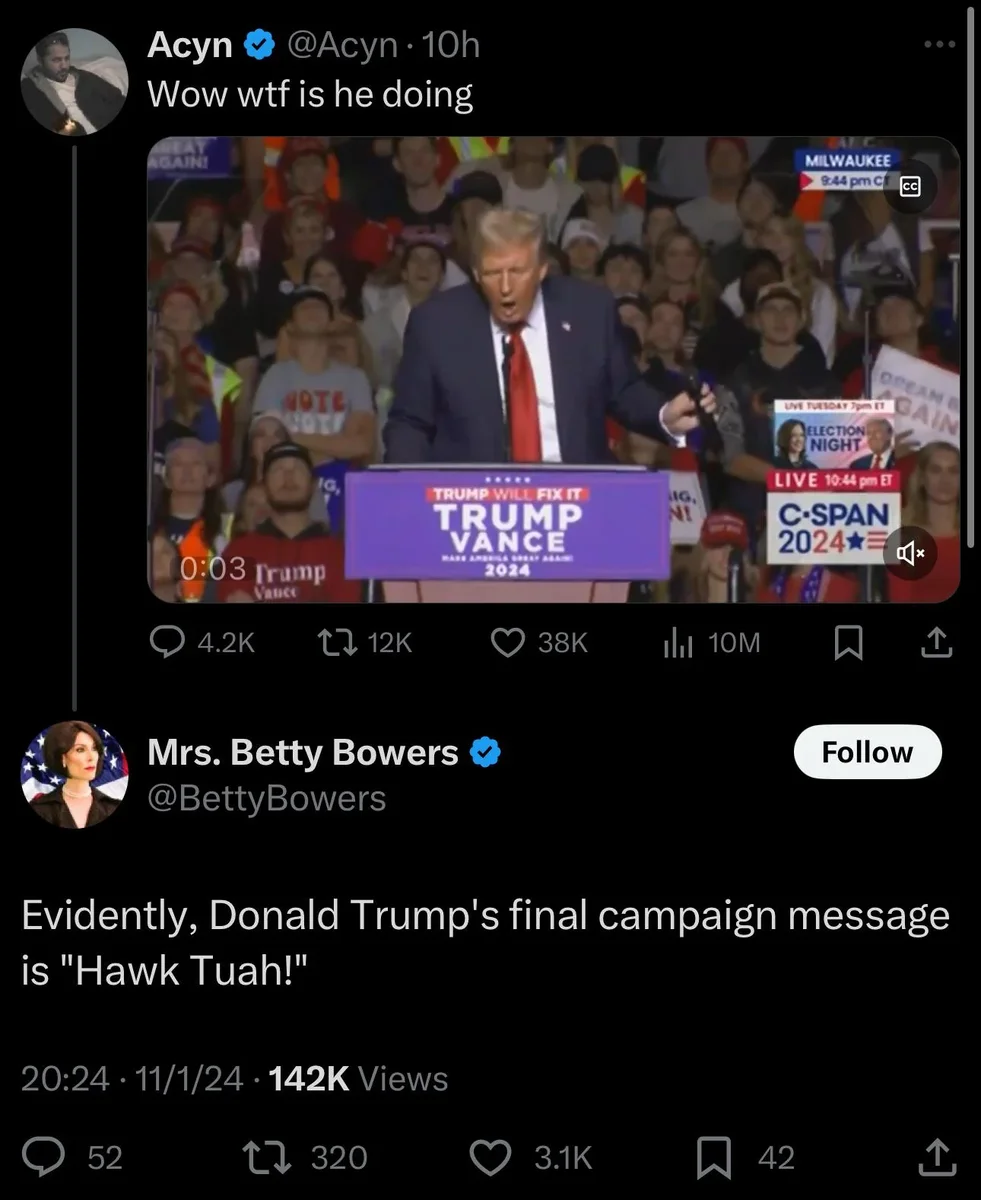981x1200 pixels.
Task: Open Betty Bowers' profile picture
Action: point(74,774)
